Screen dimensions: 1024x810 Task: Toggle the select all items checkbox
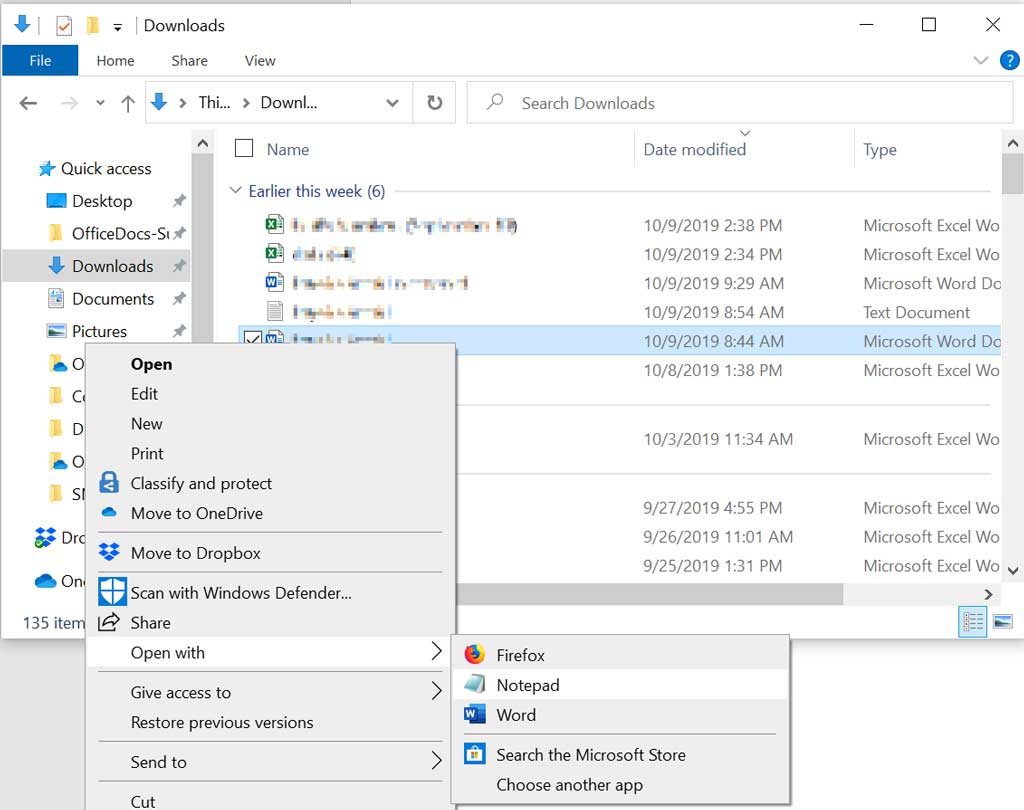click(244, 148)
